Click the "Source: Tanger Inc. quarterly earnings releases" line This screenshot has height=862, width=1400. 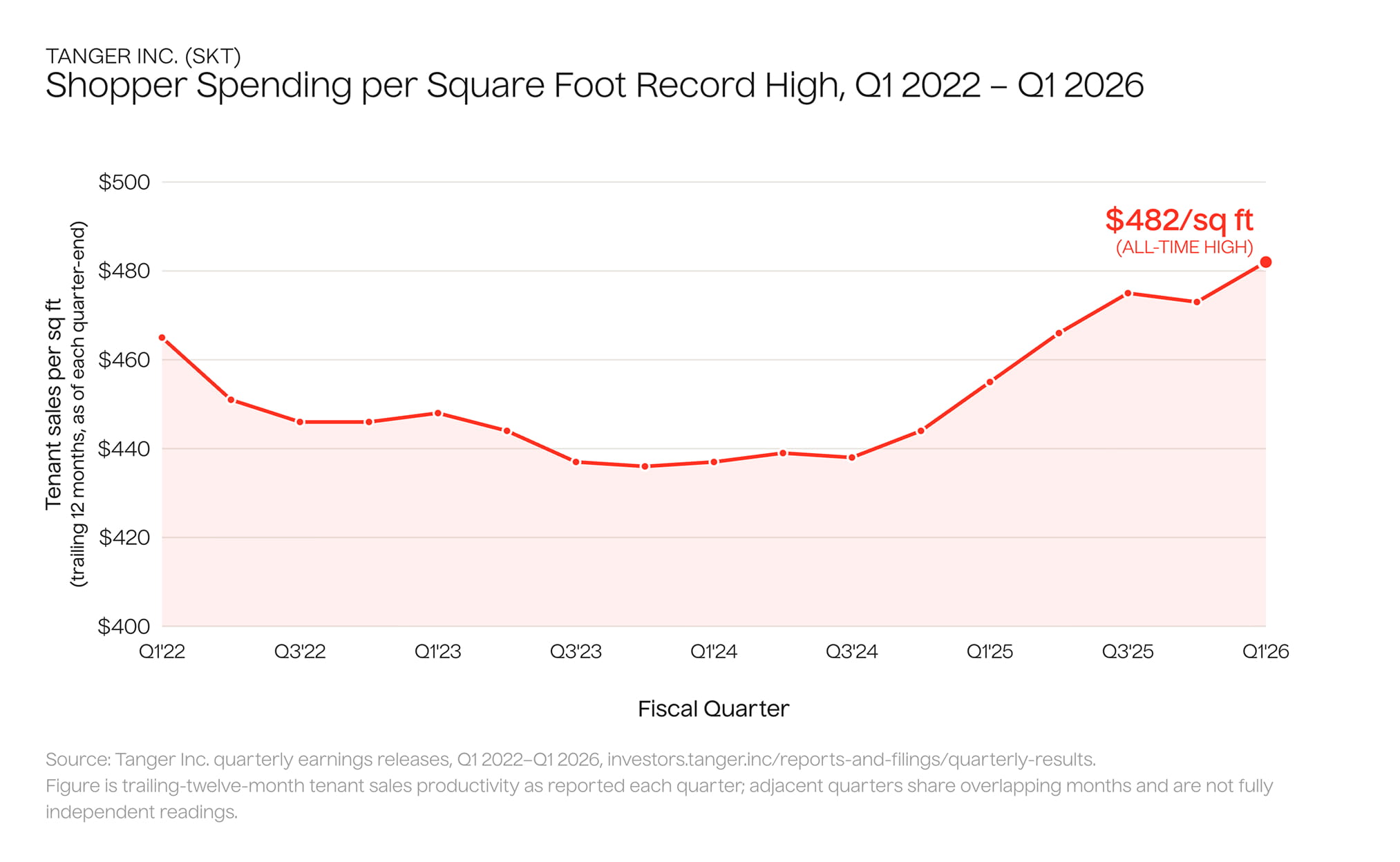tap(571, 760)
